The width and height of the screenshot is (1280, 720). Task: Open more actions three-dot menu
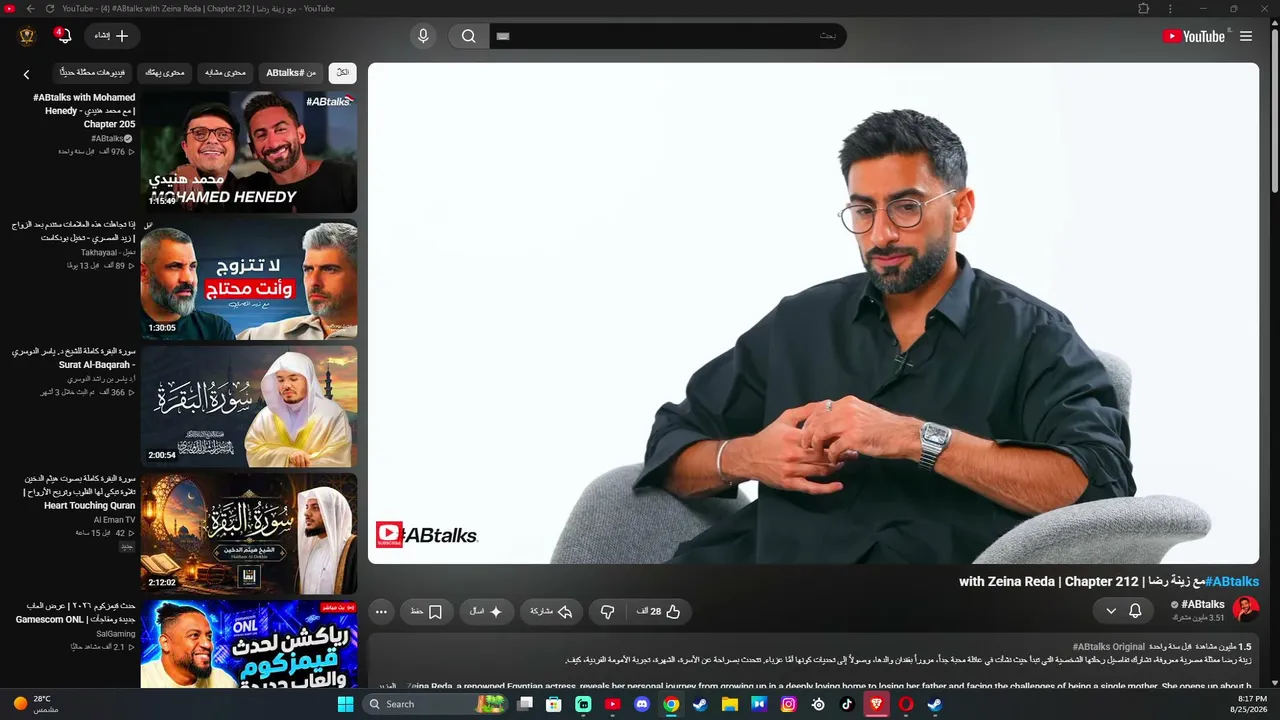pyautogui.click(x=381, y=611)
